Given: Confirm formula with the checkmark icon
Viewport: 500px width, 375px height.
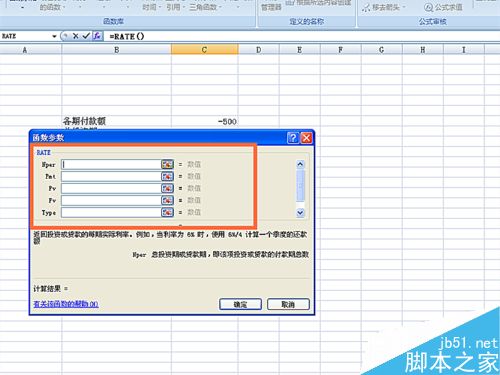Looking at the screenshot, I should 86,36.
